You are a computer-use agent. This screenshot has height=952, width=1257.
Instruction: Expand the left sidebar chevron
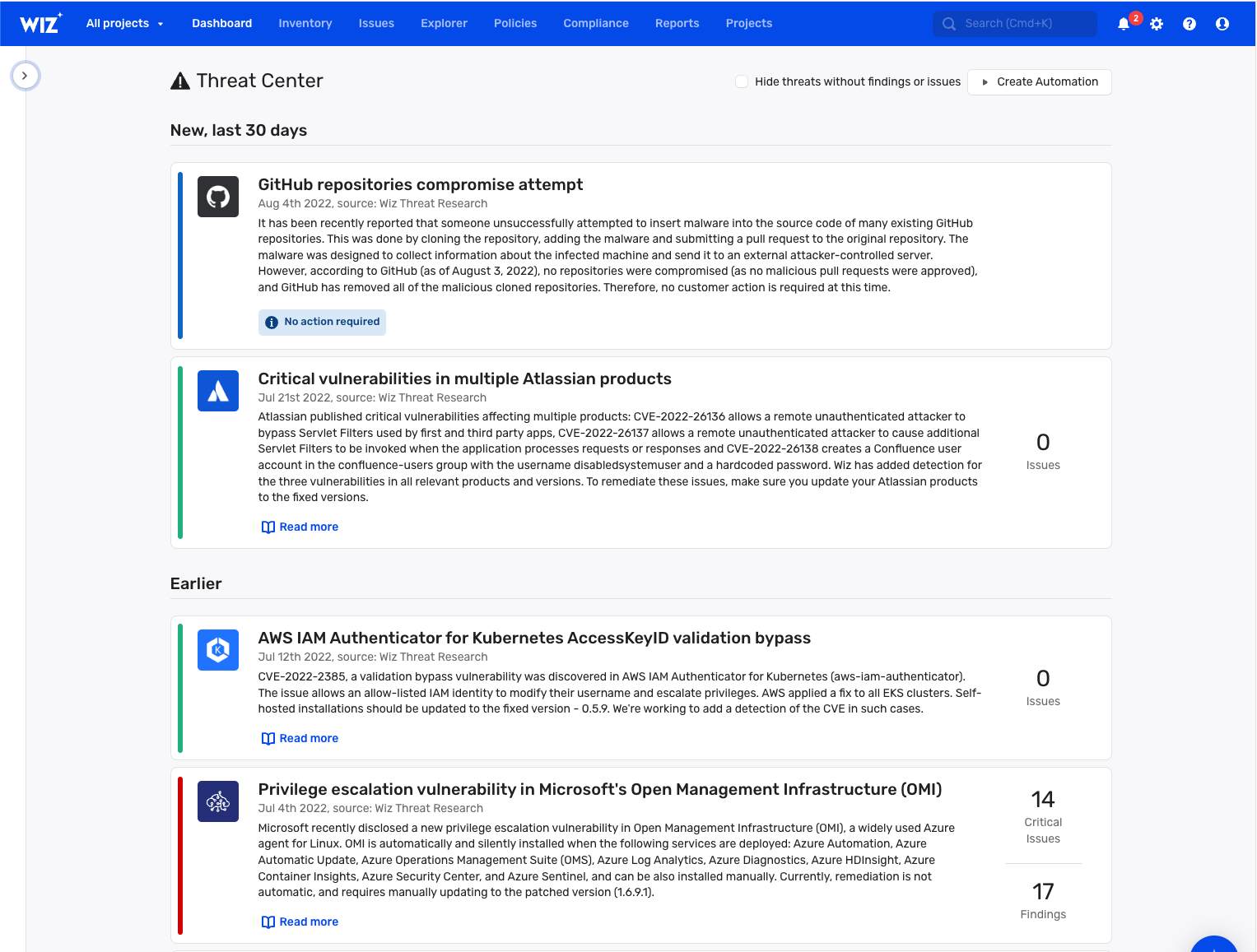(25, 76)
